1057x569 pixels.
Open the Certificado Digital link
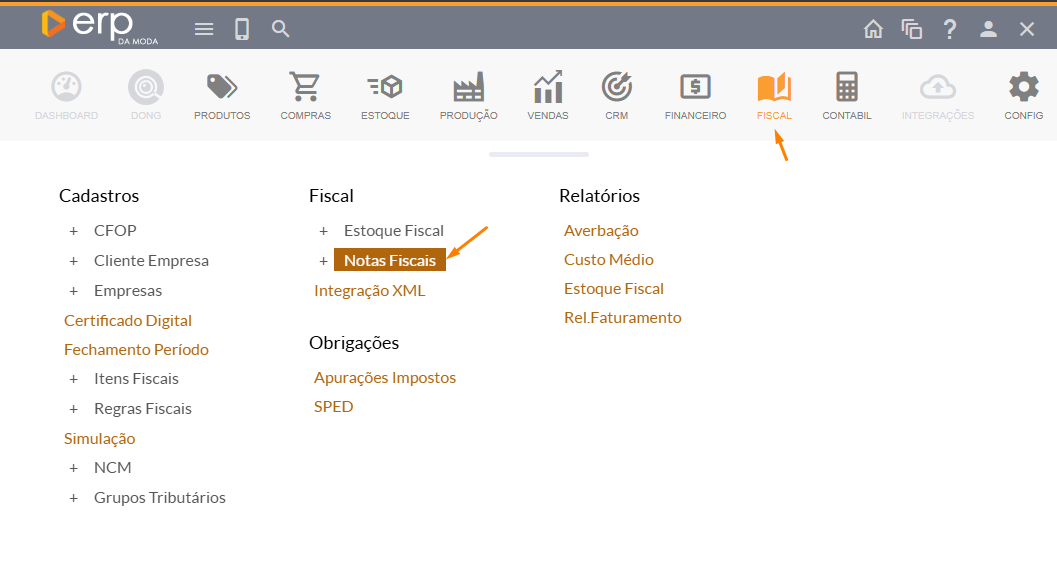click(128, 321)
